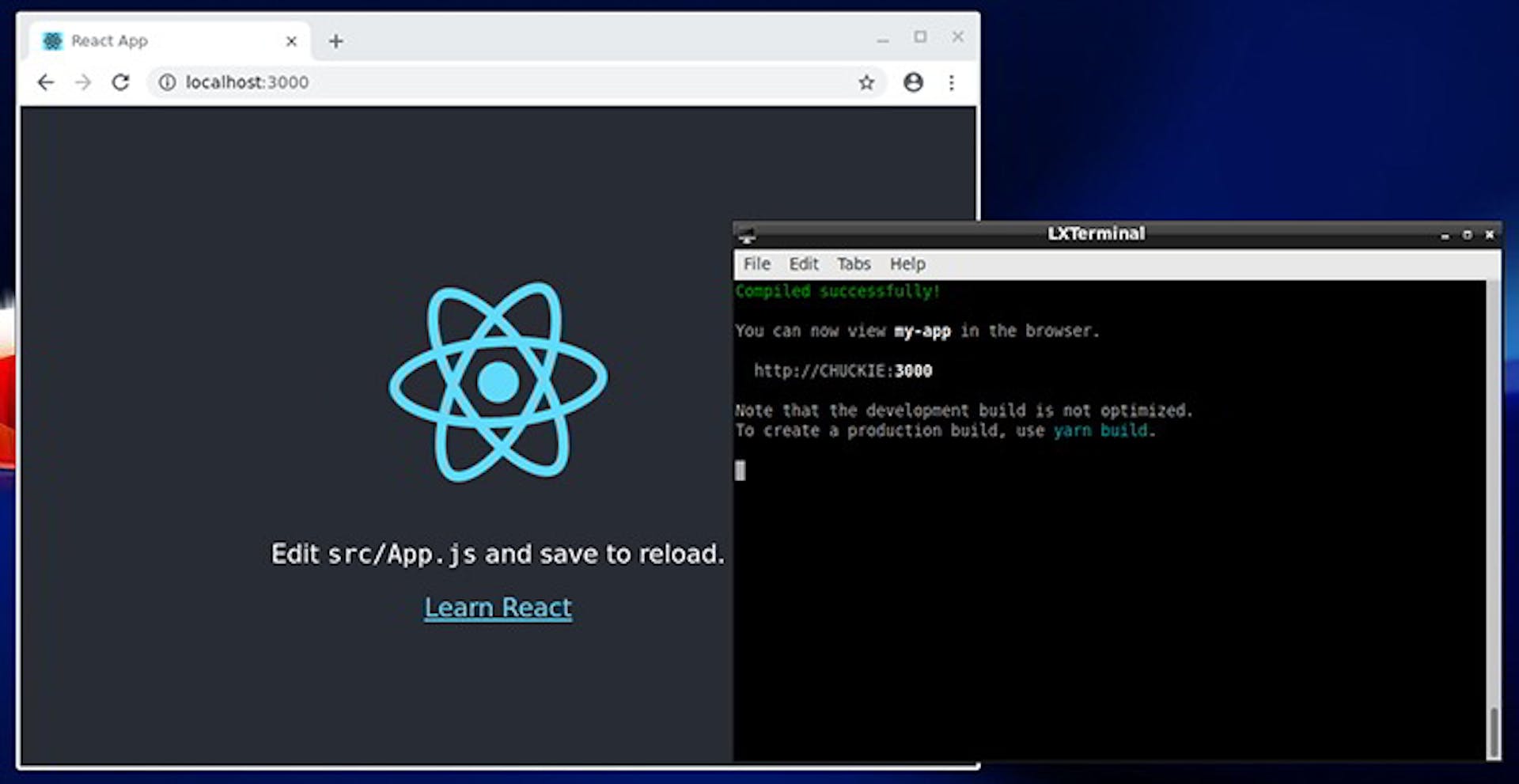Click 'my-app' text in terminal
Screen dimensions: 1519x784
[x=922, y=331]
